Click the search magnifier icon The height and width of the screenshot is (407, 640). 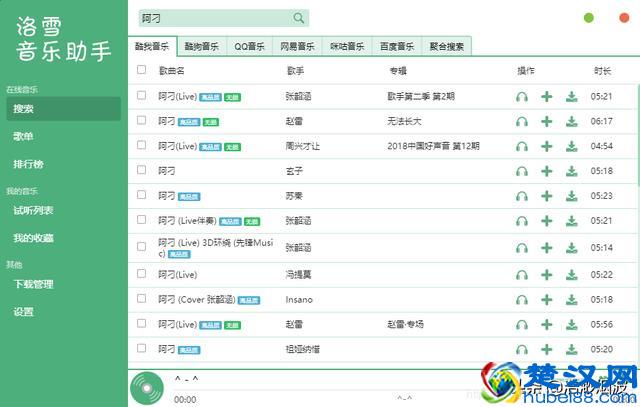point(299,18)
